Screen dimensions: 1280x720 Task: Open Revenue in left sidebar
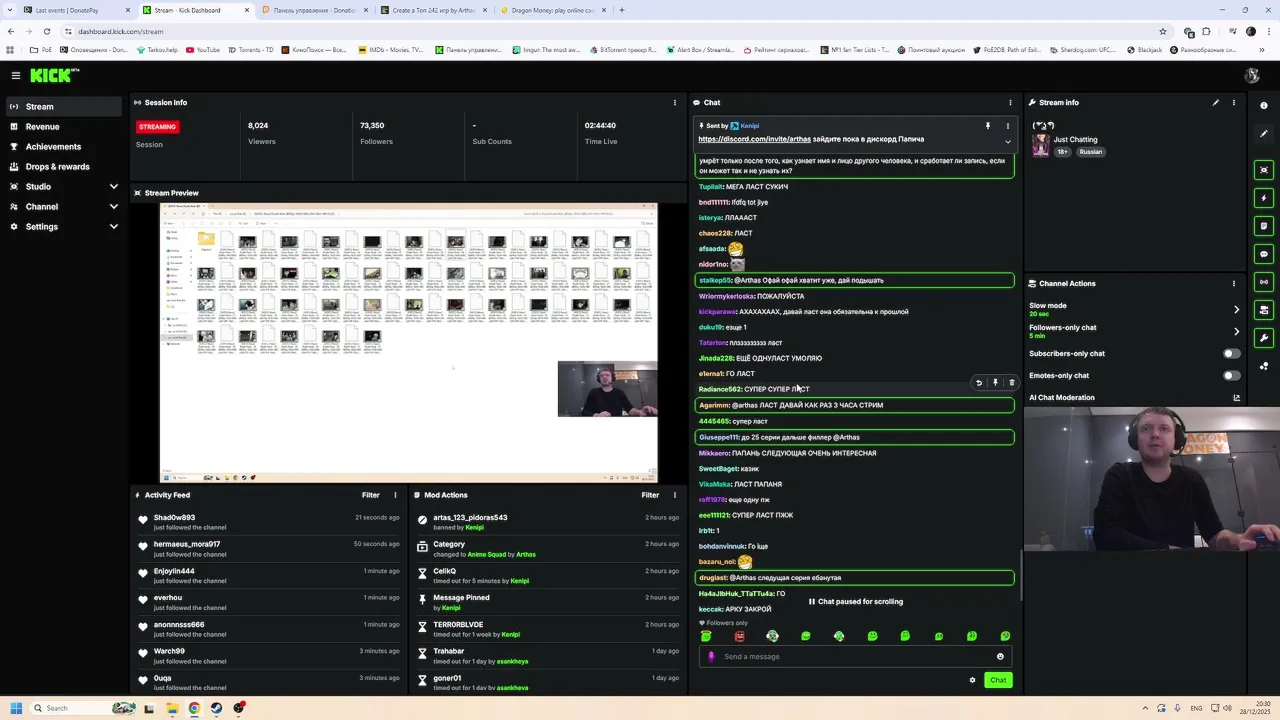[62, 126]
